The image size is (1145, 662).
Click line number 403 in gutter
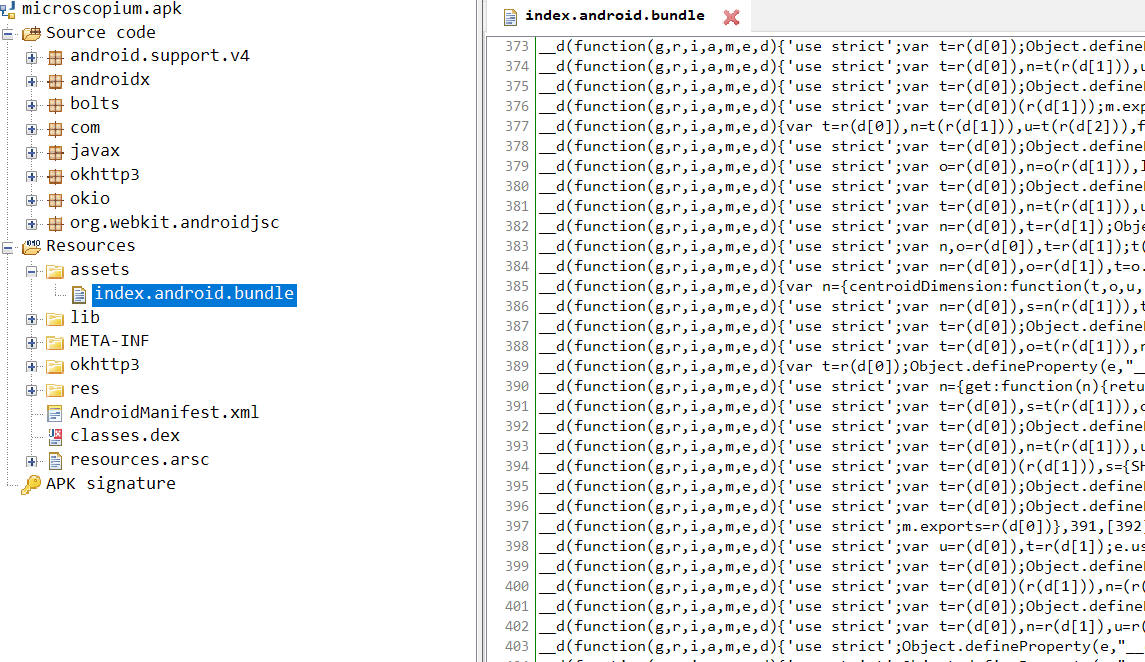(x=516, y=646)
